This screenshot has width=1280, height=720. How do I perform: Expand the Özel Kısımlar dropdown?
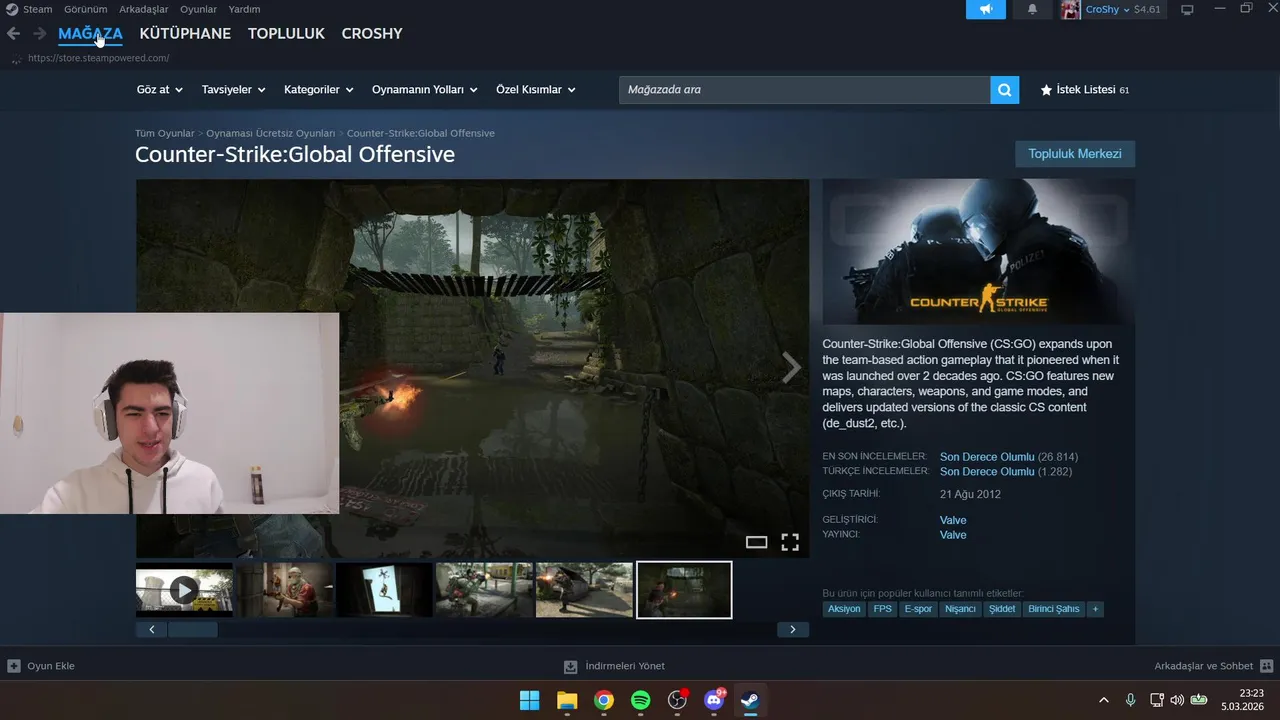[536, 90]
